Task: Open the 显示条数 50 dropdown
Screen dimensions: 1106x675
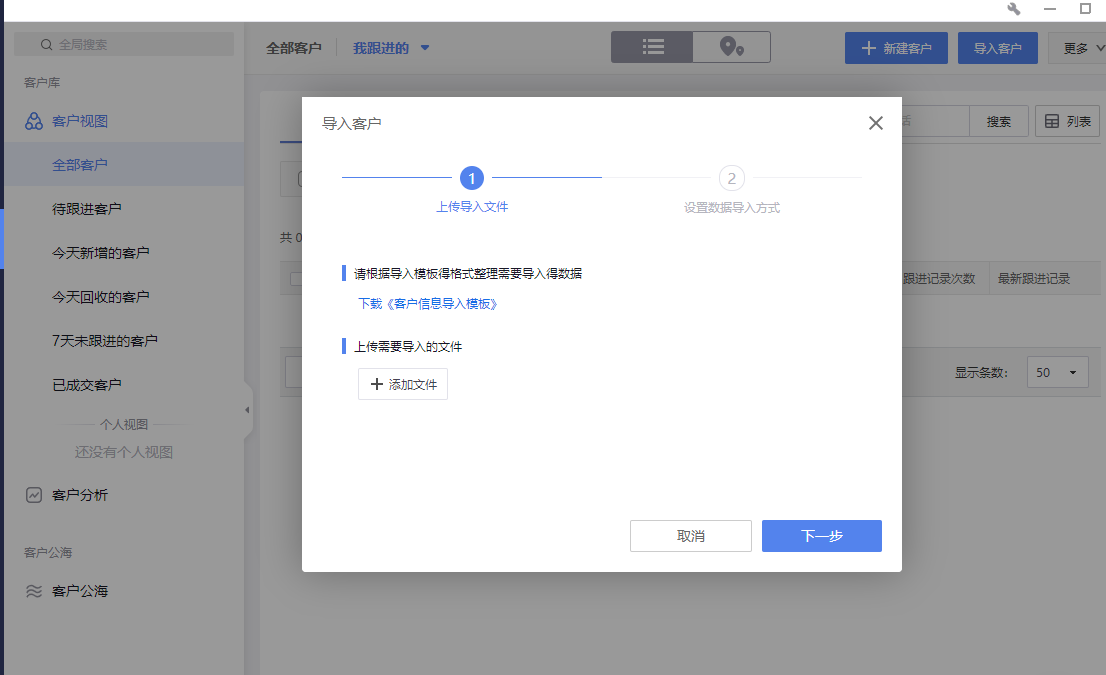Action: point(1057,372)
